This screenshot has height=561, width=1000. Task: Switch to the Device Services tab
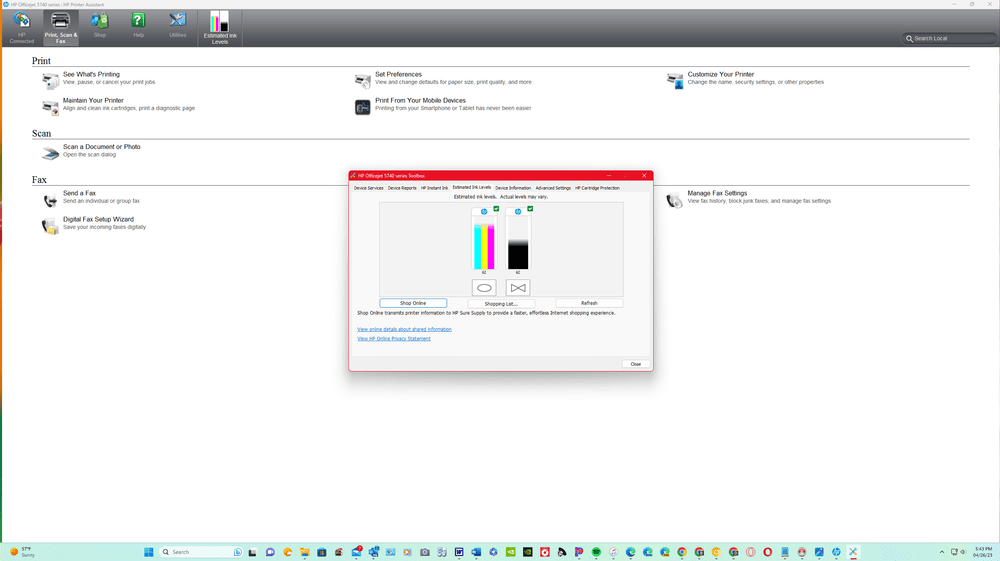368,188
